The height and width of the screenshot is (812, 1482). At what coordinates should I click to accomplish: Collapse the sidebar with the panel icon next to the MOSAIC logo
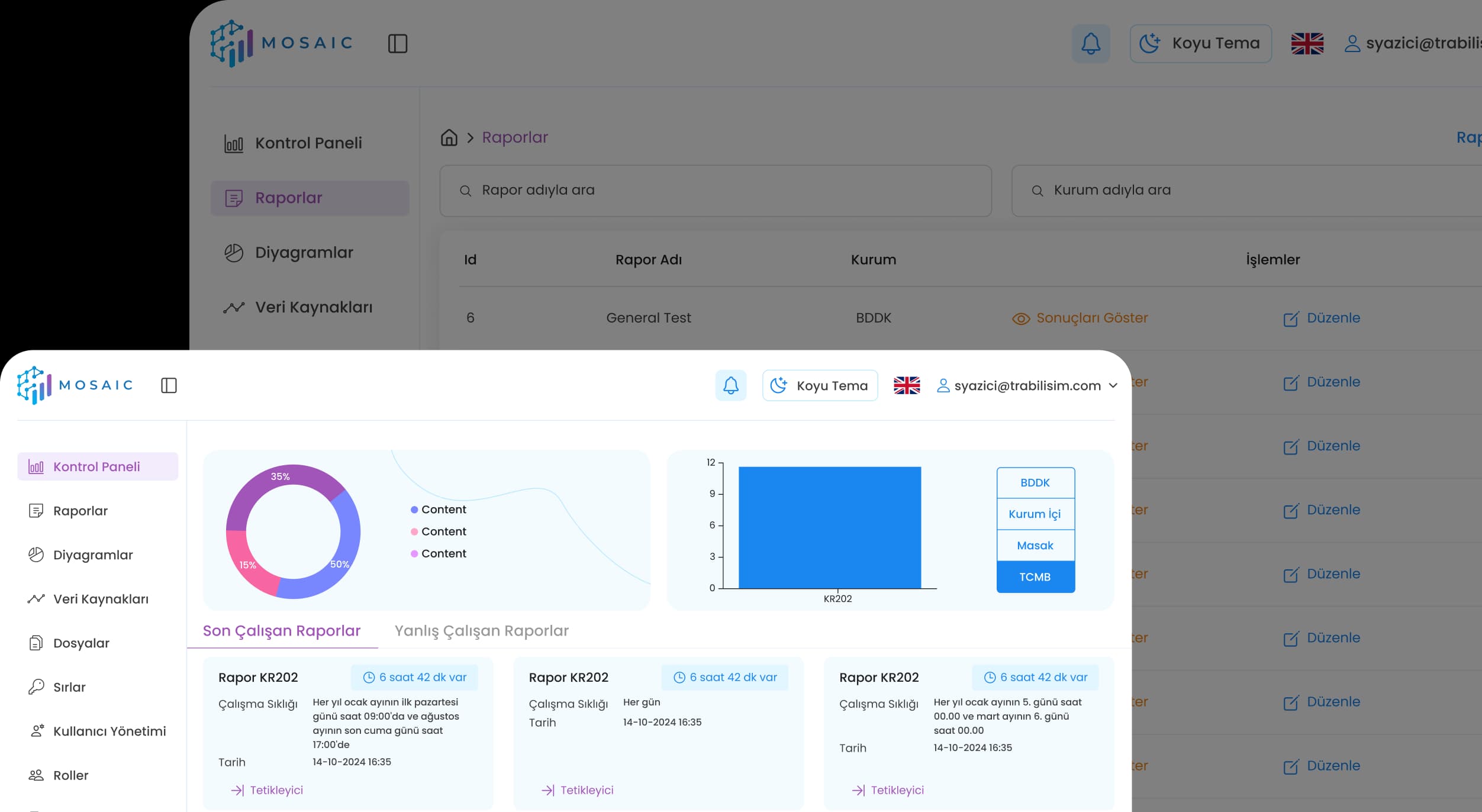click(x=169, y=385)
